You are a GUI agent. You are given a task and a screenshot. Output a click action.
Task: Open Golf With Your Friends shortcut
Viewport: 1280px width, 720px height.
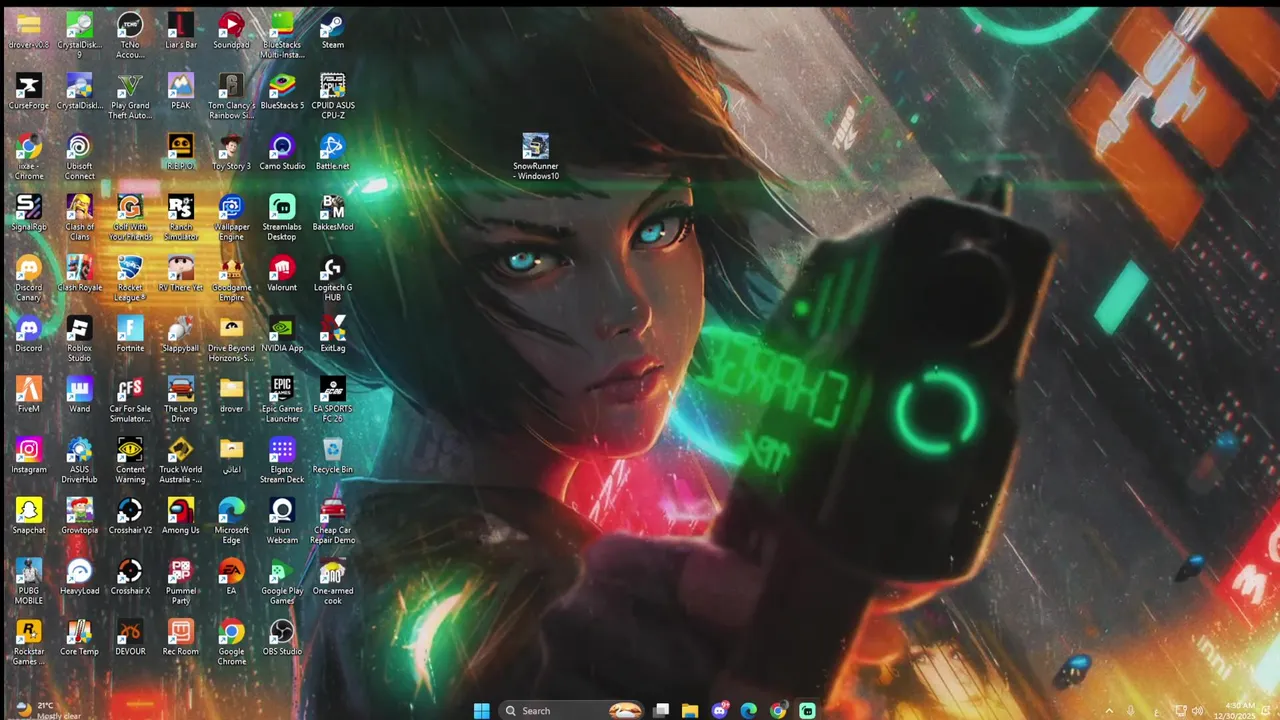click(130, 218)
